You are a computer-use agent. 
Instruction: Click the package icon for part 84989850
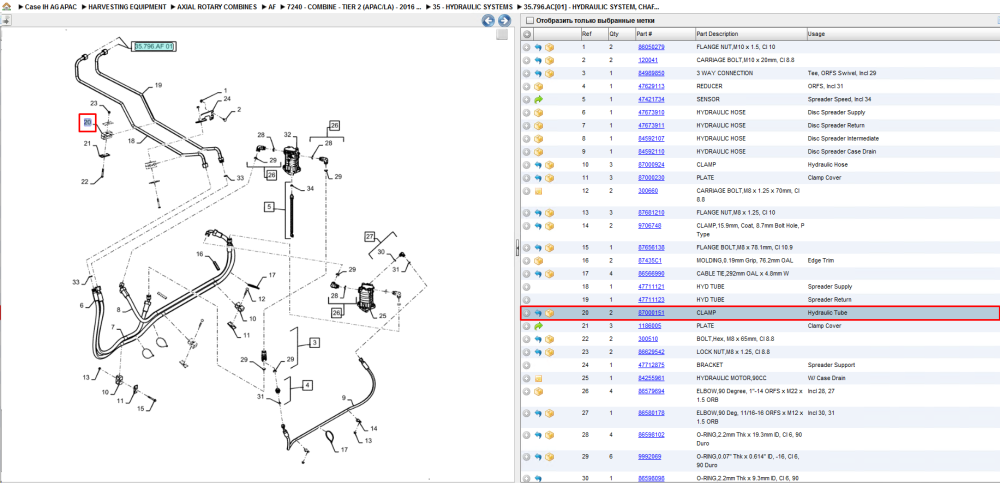tap(549, 73)
